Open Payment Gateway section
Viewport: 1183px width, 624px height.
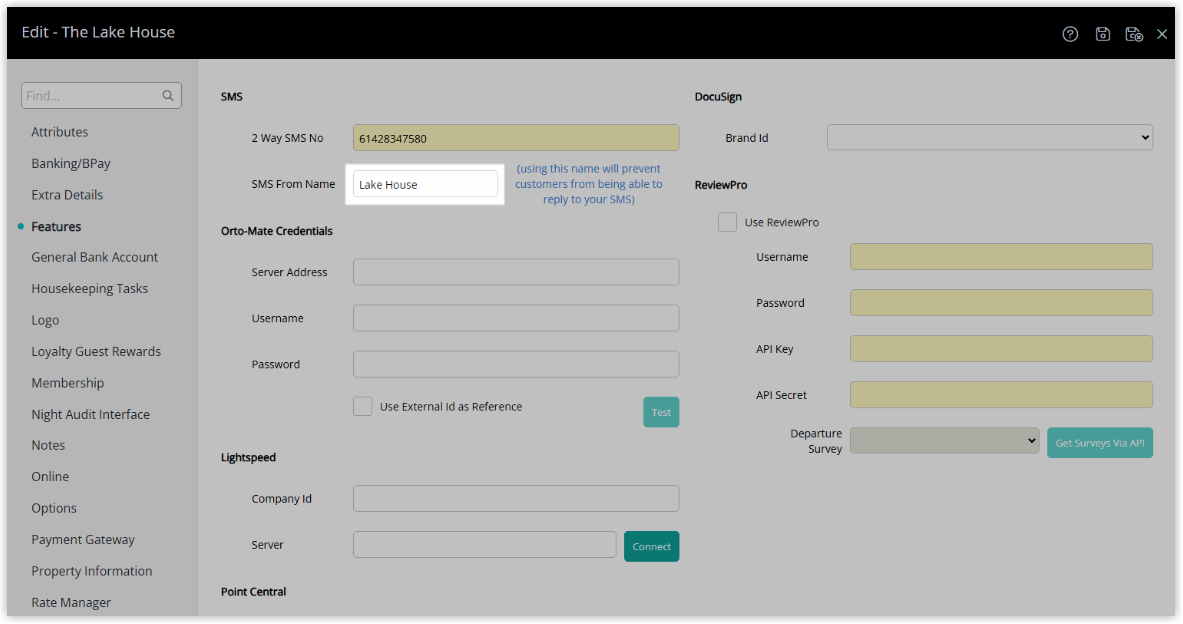click(83, 539)
